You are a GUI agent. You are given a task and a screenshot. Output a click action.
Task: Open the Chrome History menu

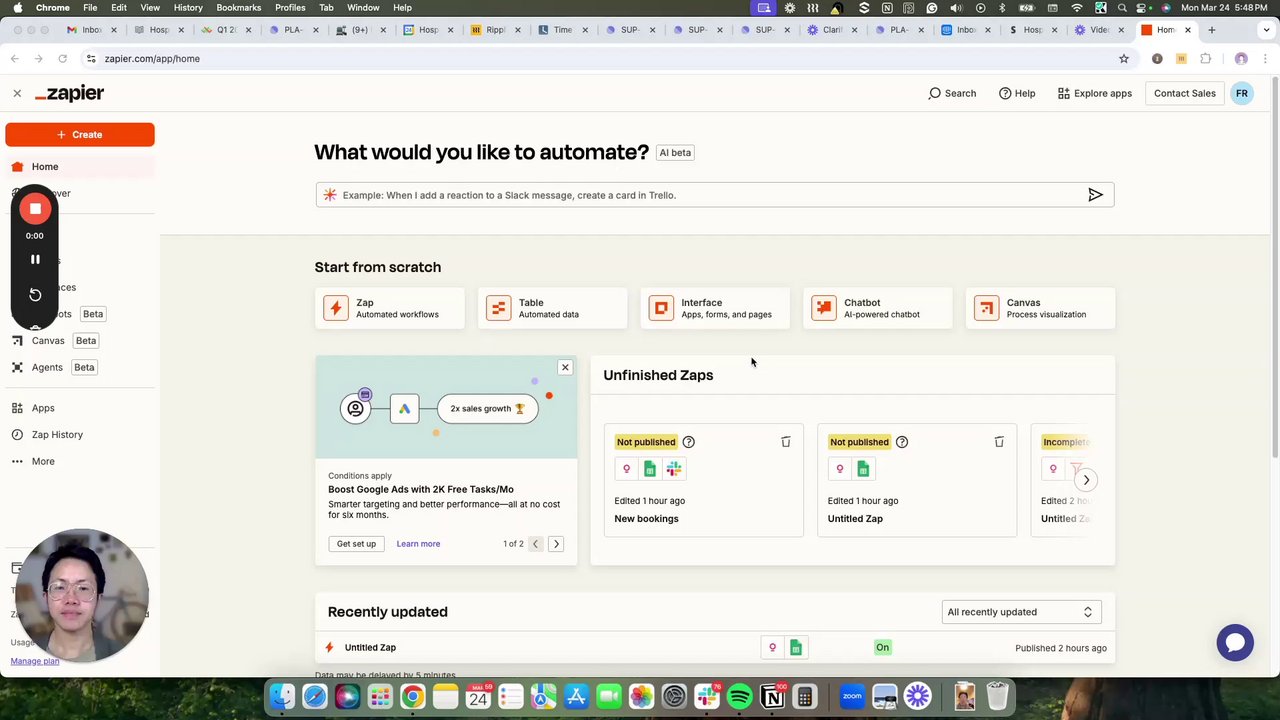[x=188, y=7]
